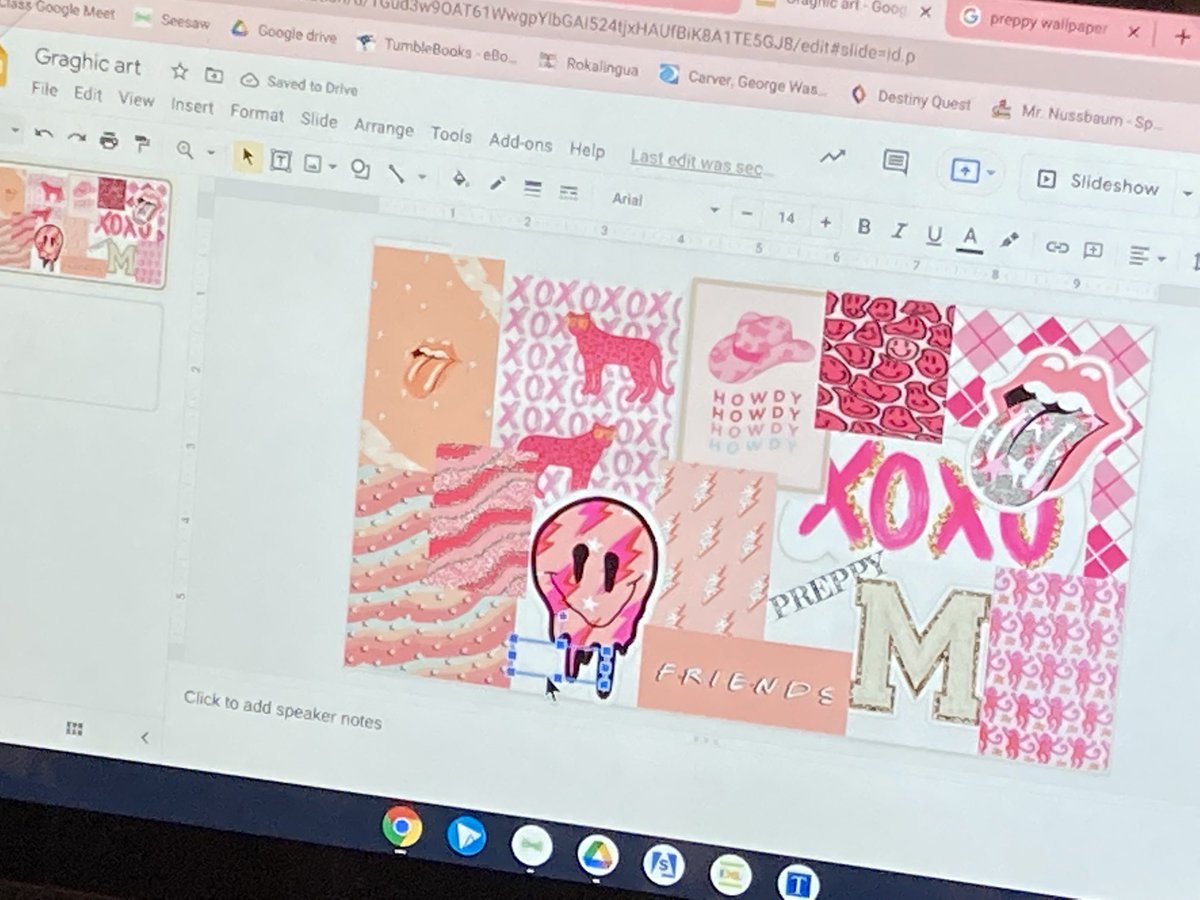1200x900 pixels.
Task: Open the Last edit history link
Action: click(701, 165)
